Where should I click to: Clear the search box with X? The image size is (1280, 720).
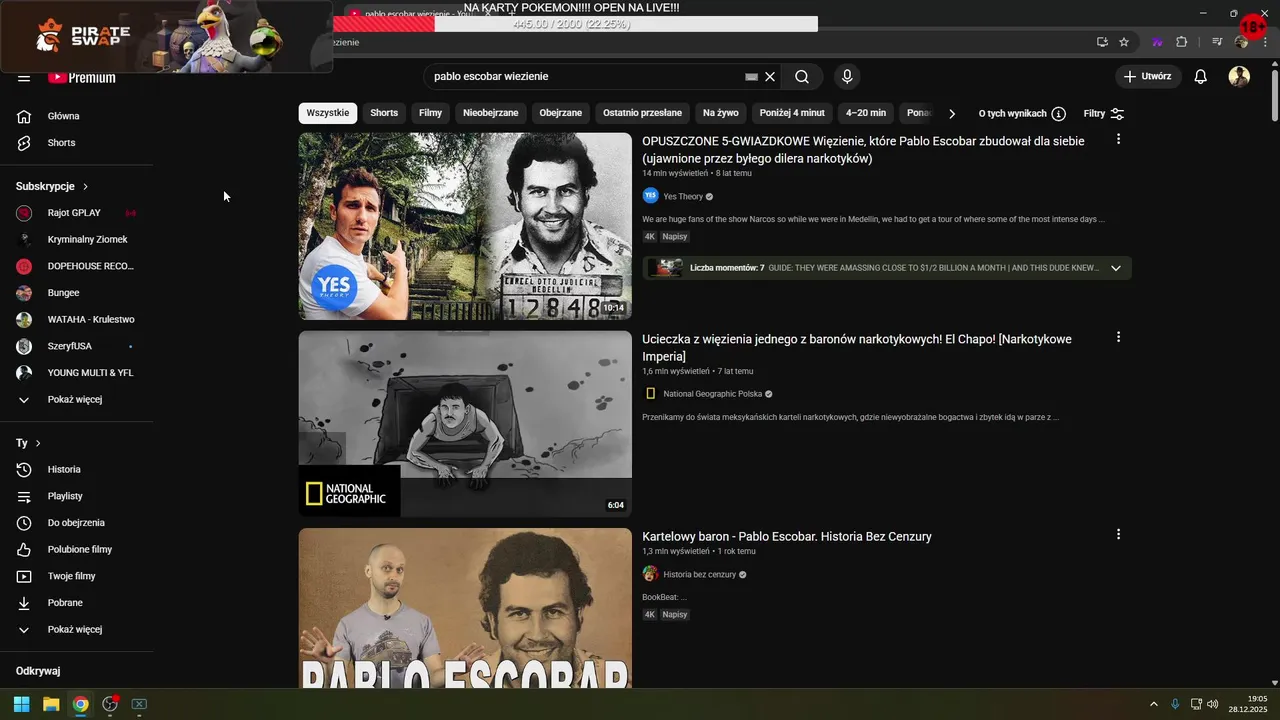770,77
